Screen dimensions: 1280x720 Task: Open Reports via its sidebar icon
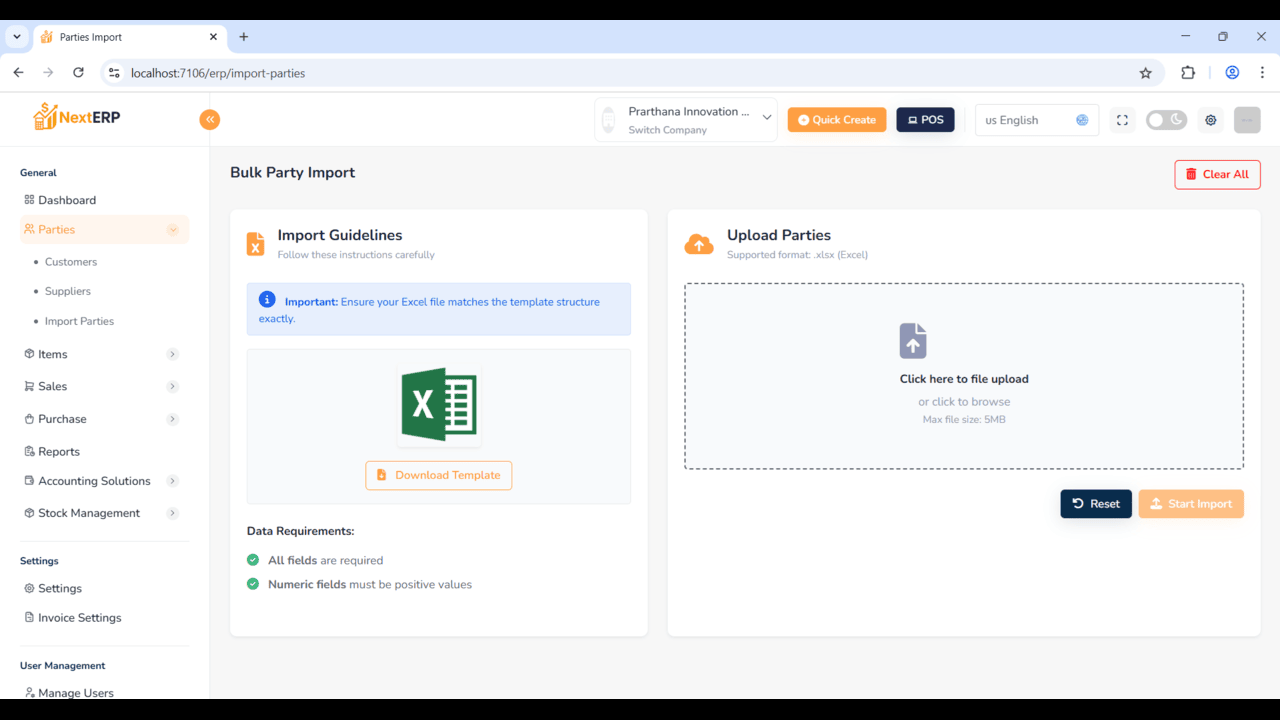coord(29,451)
